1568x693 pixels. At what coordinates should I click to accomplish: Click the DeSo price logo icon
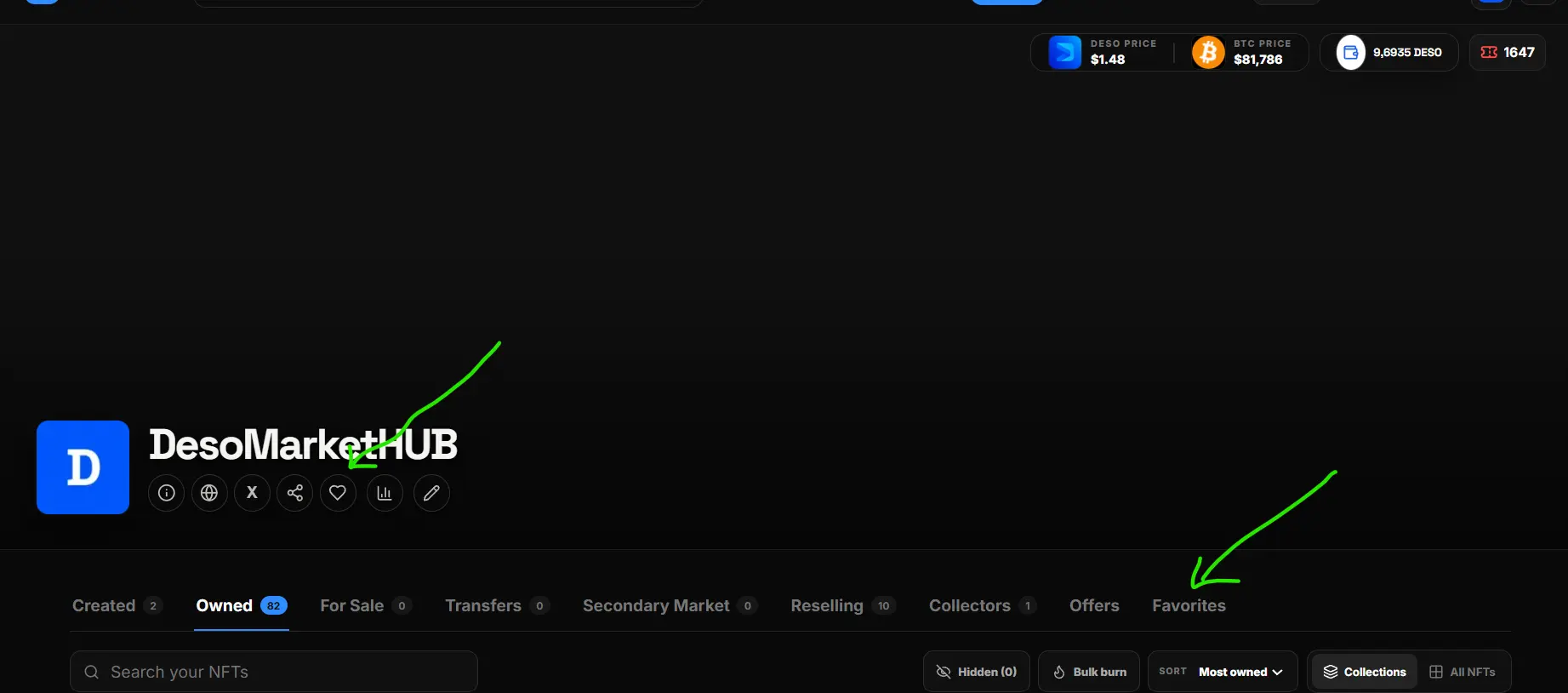(x=1065, y=52)
